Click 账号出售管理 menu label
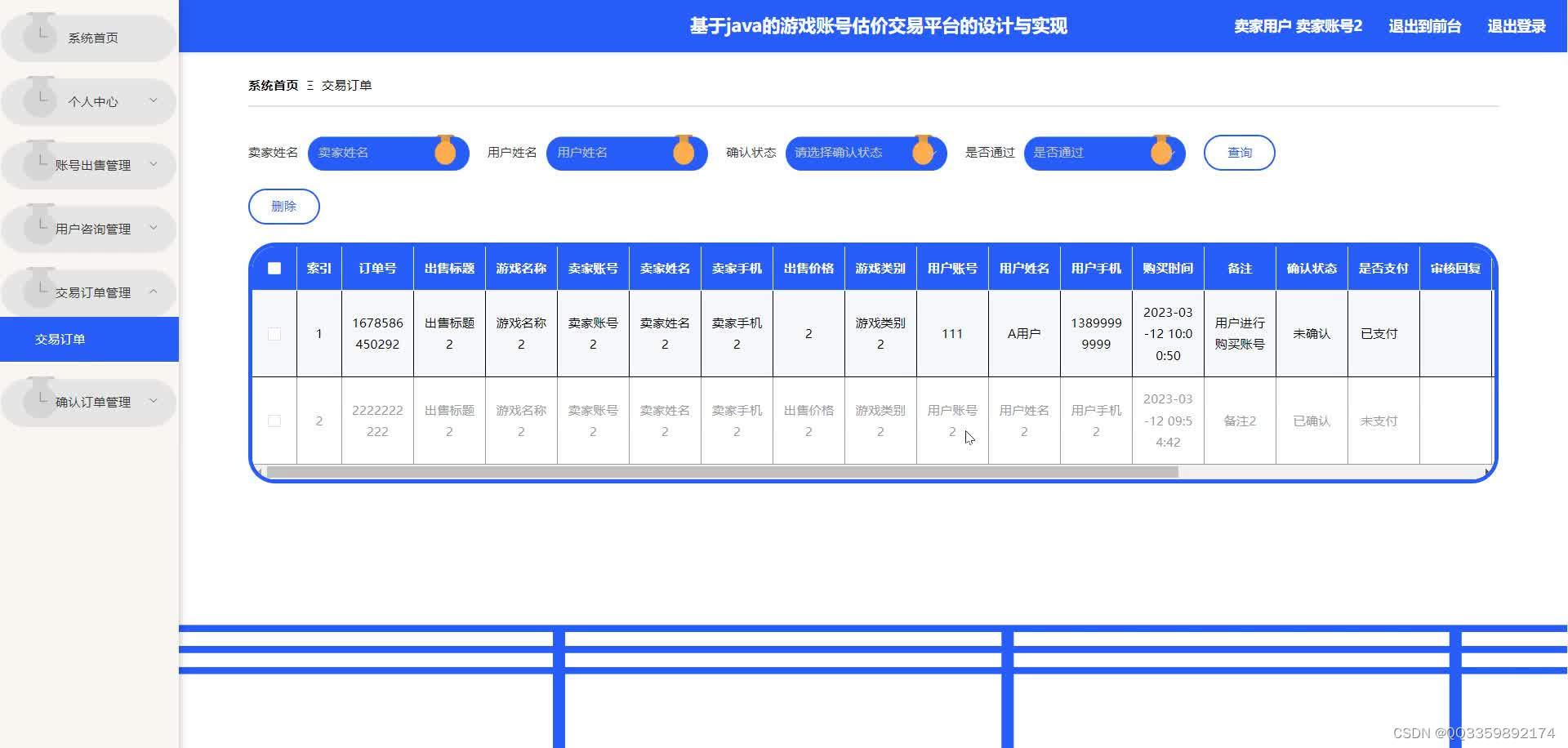The height and width of the screenshot is (748, 1568). pyautogui.click(x=92, y=165)
